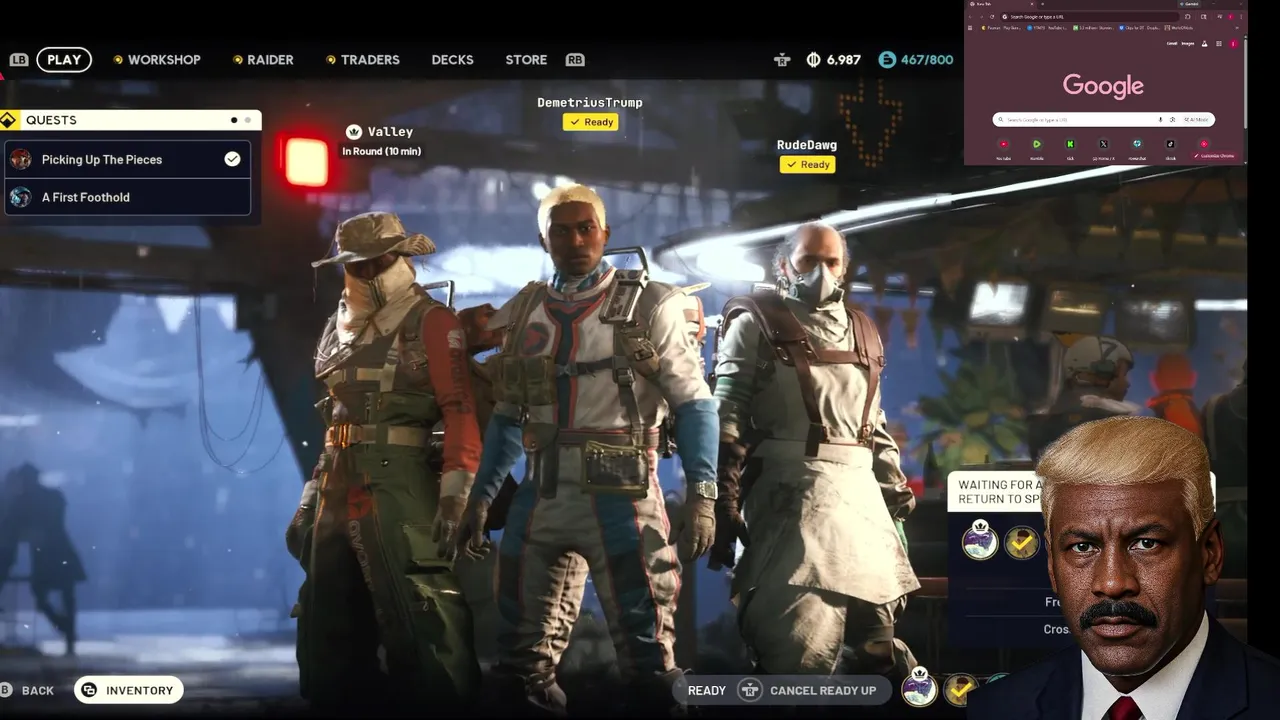The image size is (1280, 720).
Task: Click the Google account avatar
Action: [x=1233, y=44]
